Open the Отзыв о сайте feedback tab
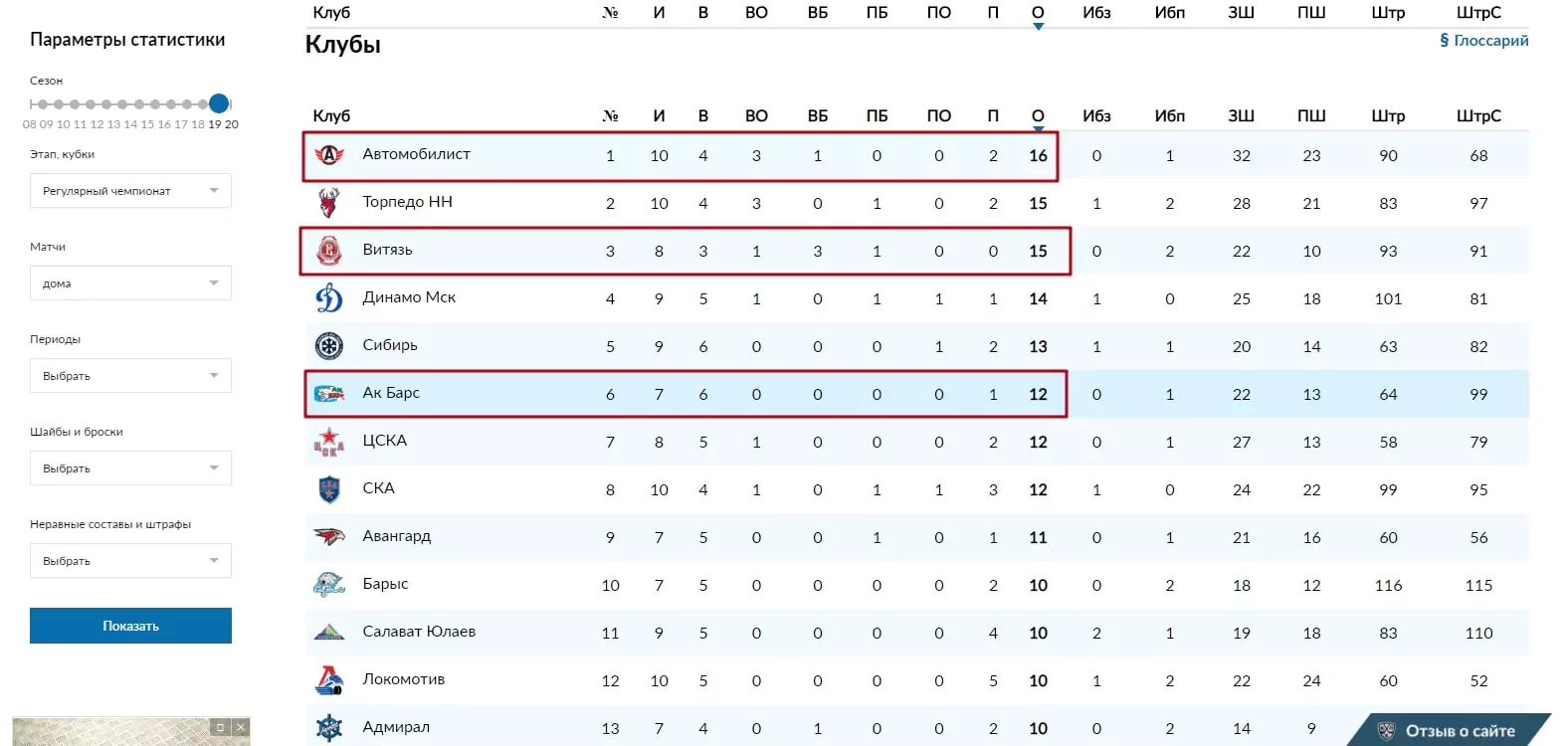1568x746 pixels. tap(1449, 730)
